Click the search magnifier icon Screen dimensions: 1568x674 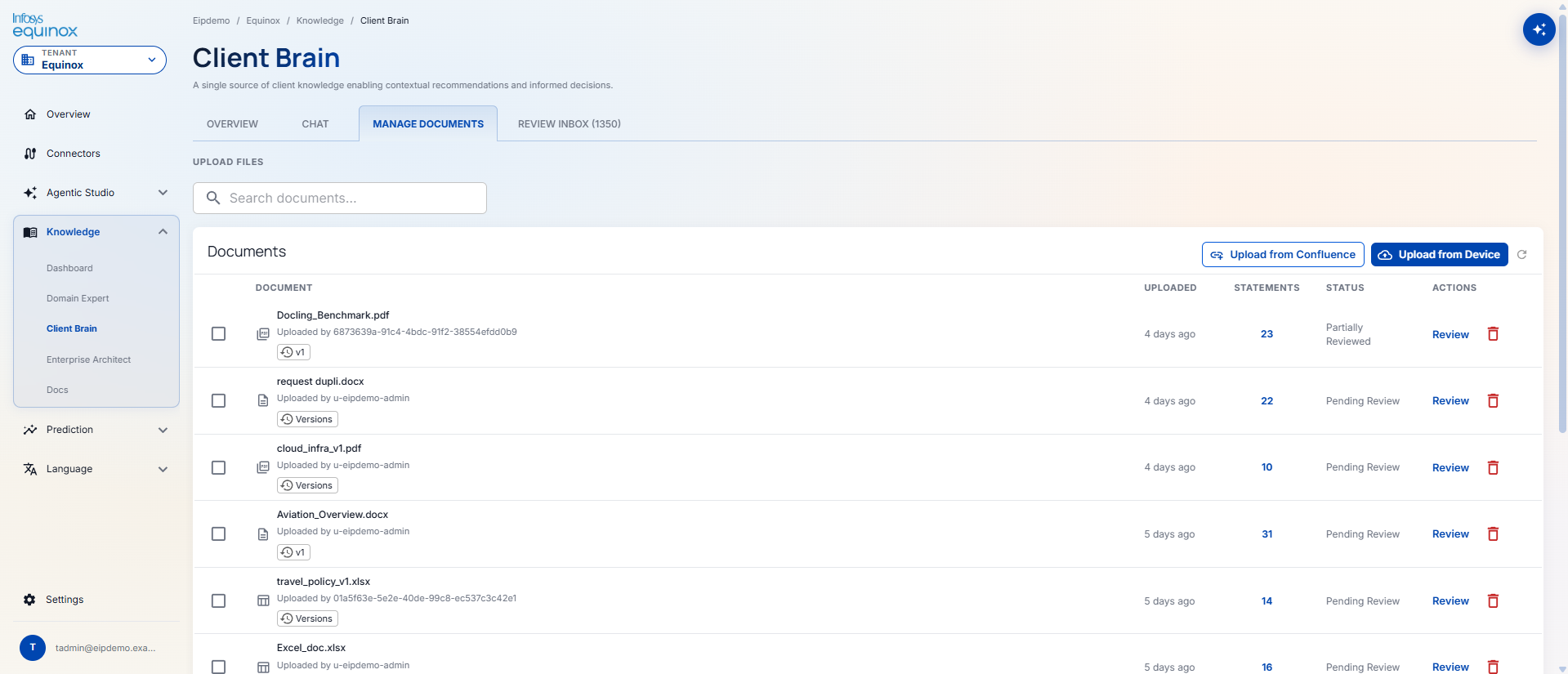(213, 198)
